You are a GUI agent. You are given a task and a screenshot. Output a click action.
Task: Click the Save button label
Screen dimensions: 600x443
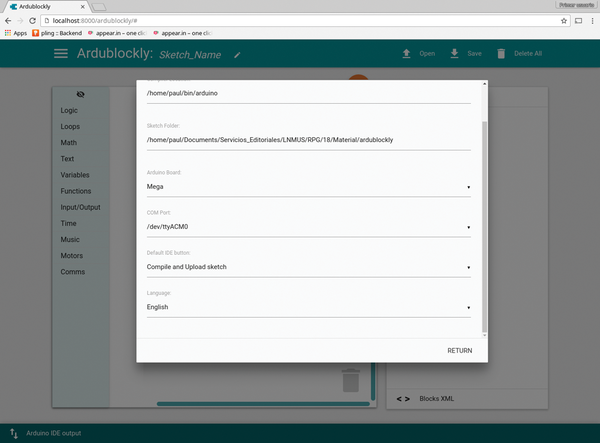coord(474,54)
